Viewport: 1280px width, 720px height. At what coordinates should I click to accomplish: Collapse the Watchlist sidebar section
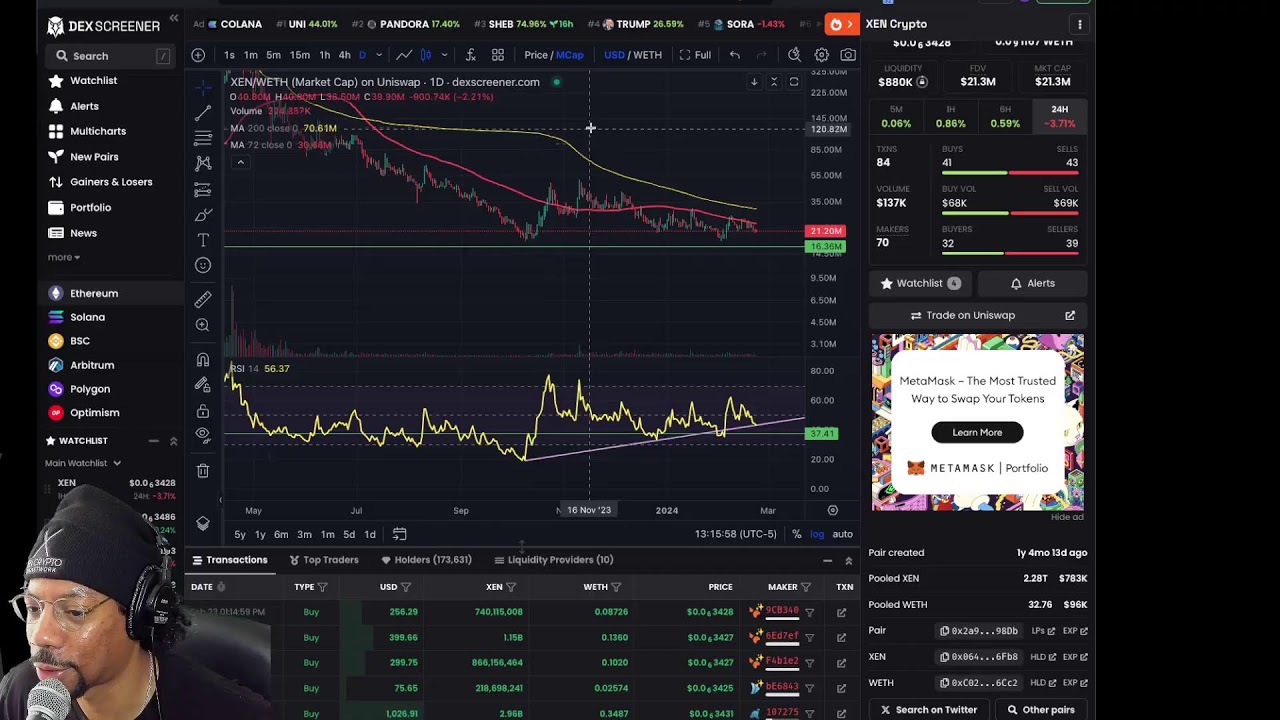click(173, 441)
